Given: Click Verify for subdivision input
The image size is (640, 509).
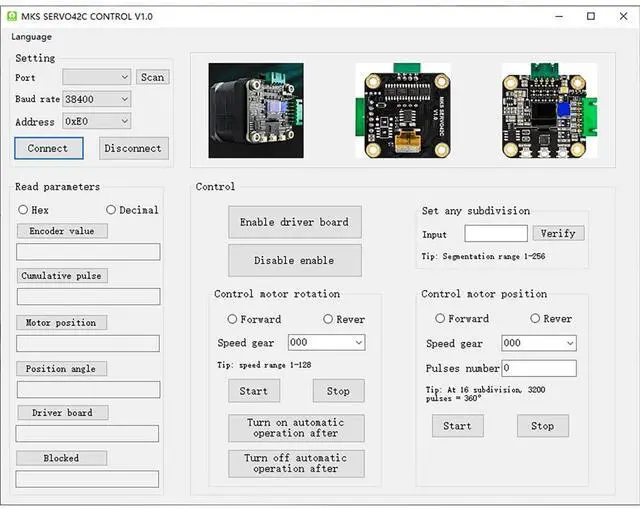Looking at the screenshot, I should pyautogui.click(x=558, y=233).
